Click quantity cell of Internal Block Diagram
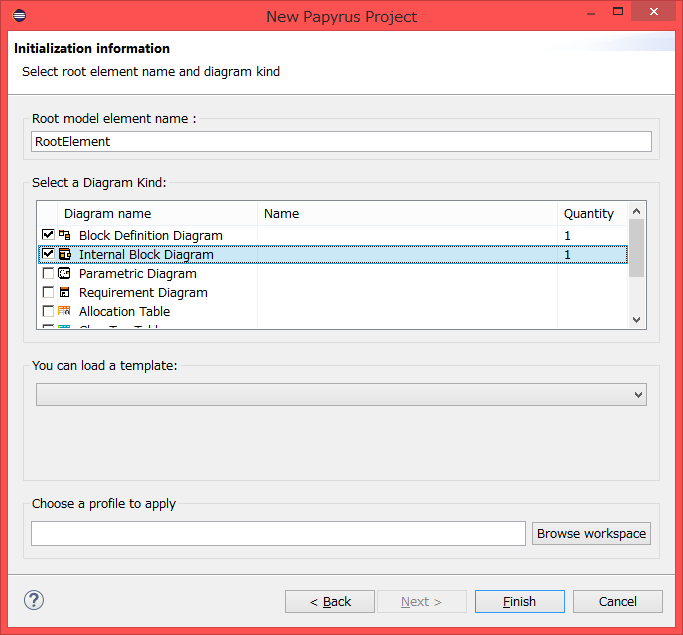Screen dimensions: 683x635 592,254
